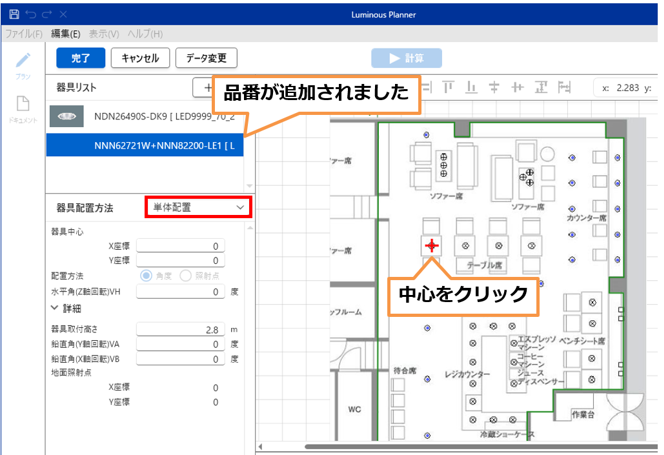Click the save icon in title bar
This screenshot has width=664, height=455.
pyautogui.click(x=13, y=15)
